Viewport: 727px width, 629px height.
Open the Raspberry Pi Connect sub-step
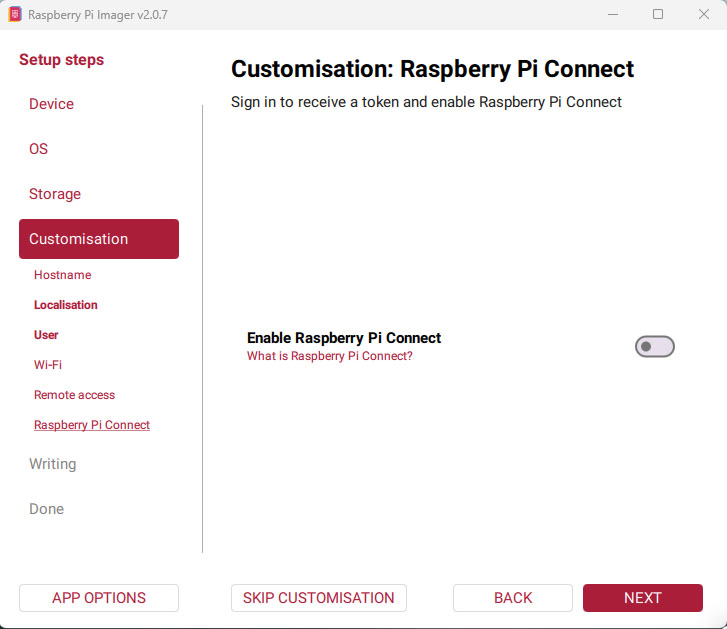point(92,425)
